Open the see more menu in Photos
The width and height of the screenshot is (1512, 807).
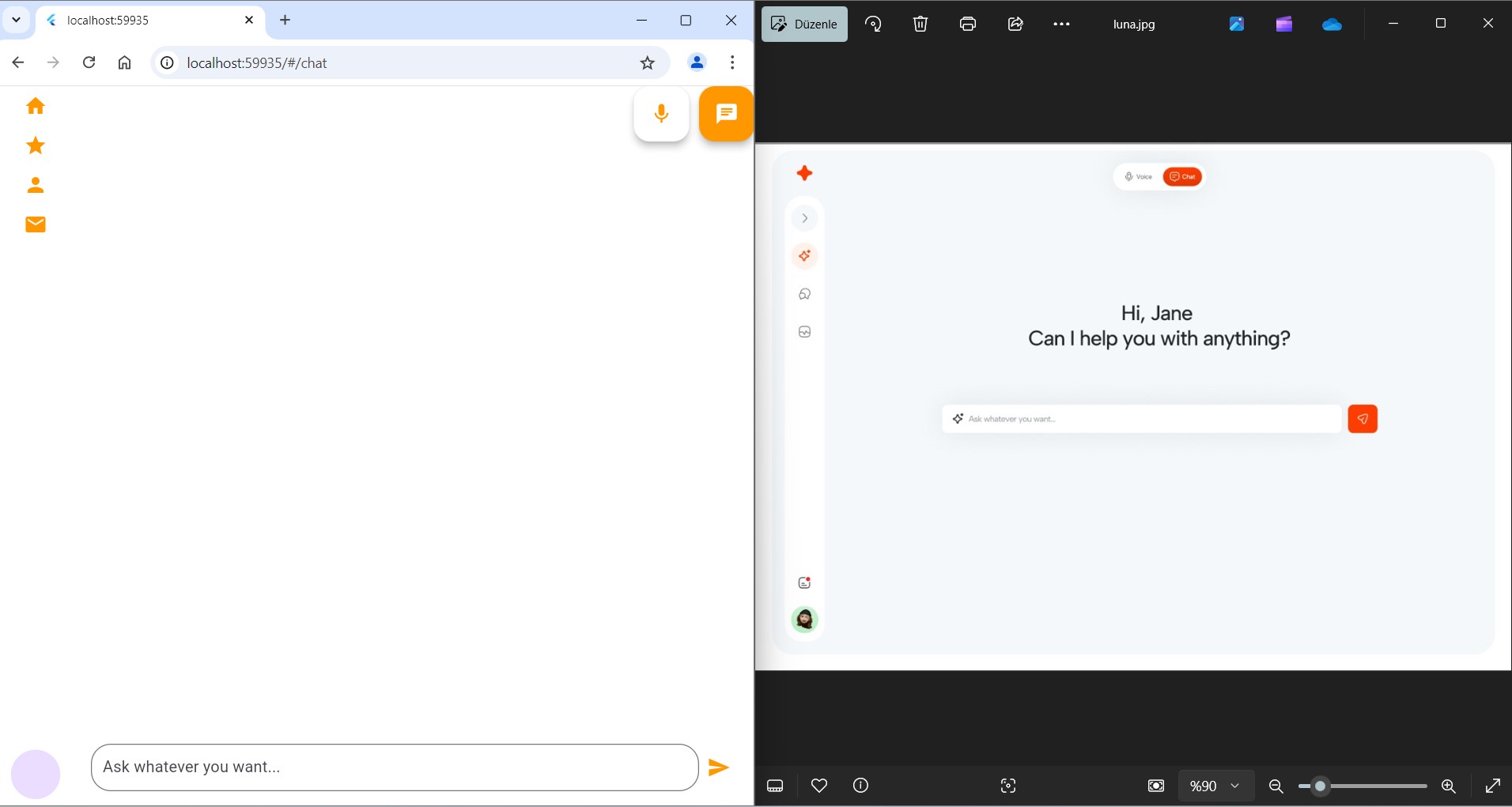tap(1061, 24)
